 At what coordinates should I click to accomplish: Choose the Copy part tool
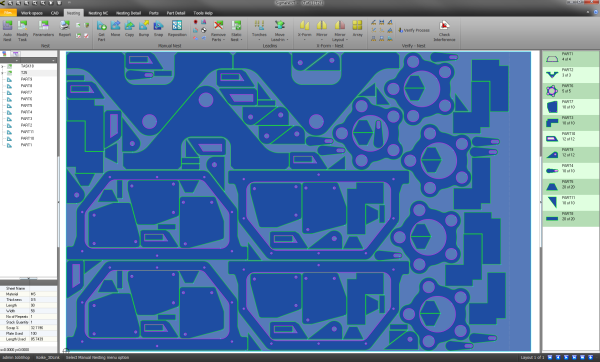click(129, 29)
